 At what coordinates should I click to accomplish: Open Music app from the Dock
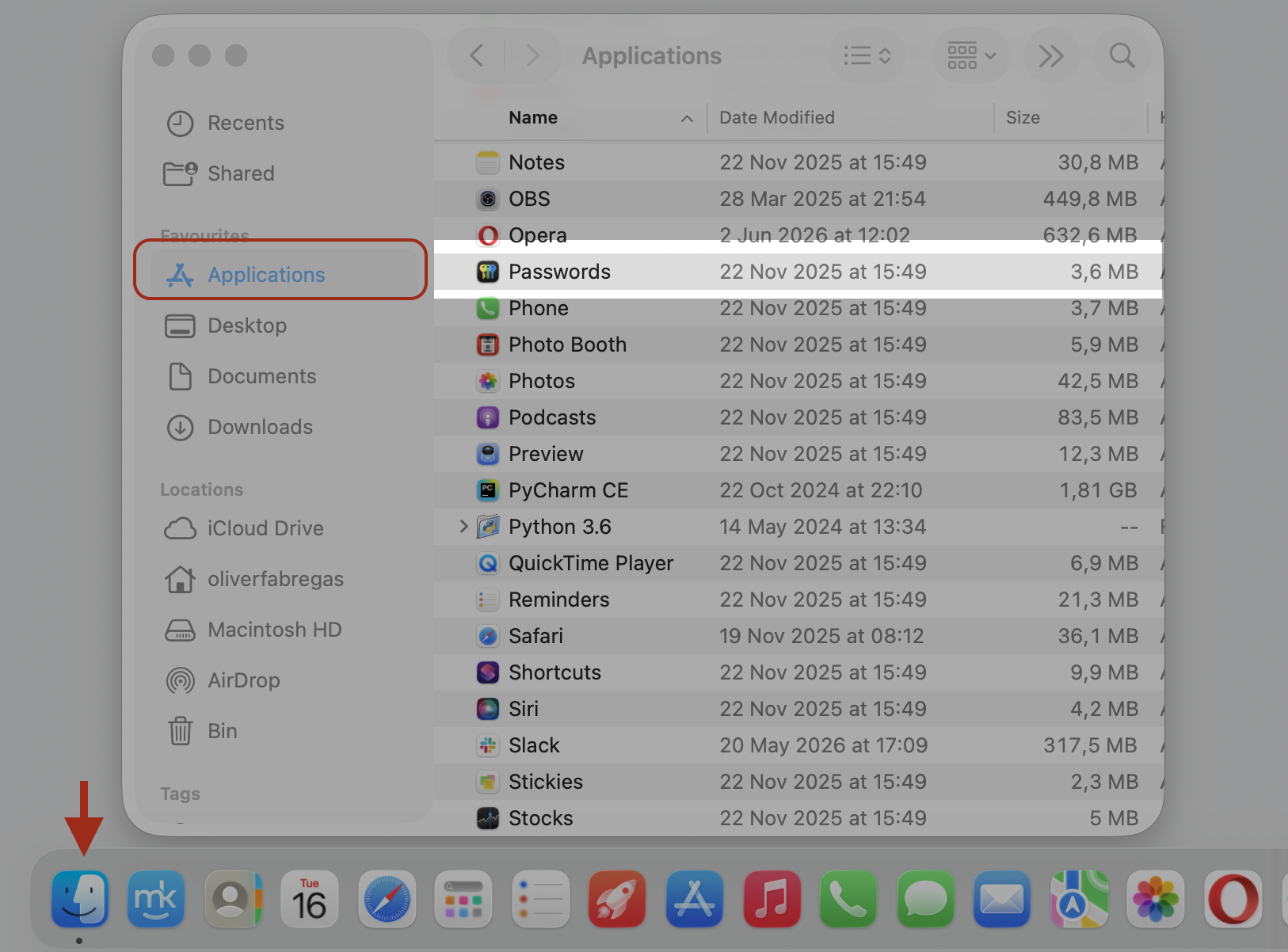pos(771,899)
